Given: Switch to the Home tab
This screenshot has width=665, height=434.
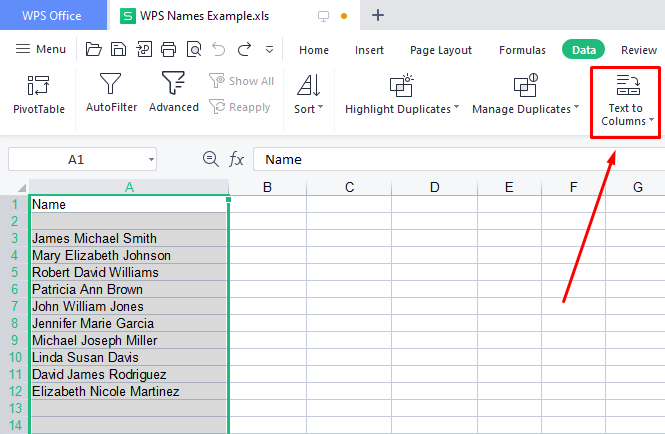Looking at the screenshot, I should coord(314,50).
